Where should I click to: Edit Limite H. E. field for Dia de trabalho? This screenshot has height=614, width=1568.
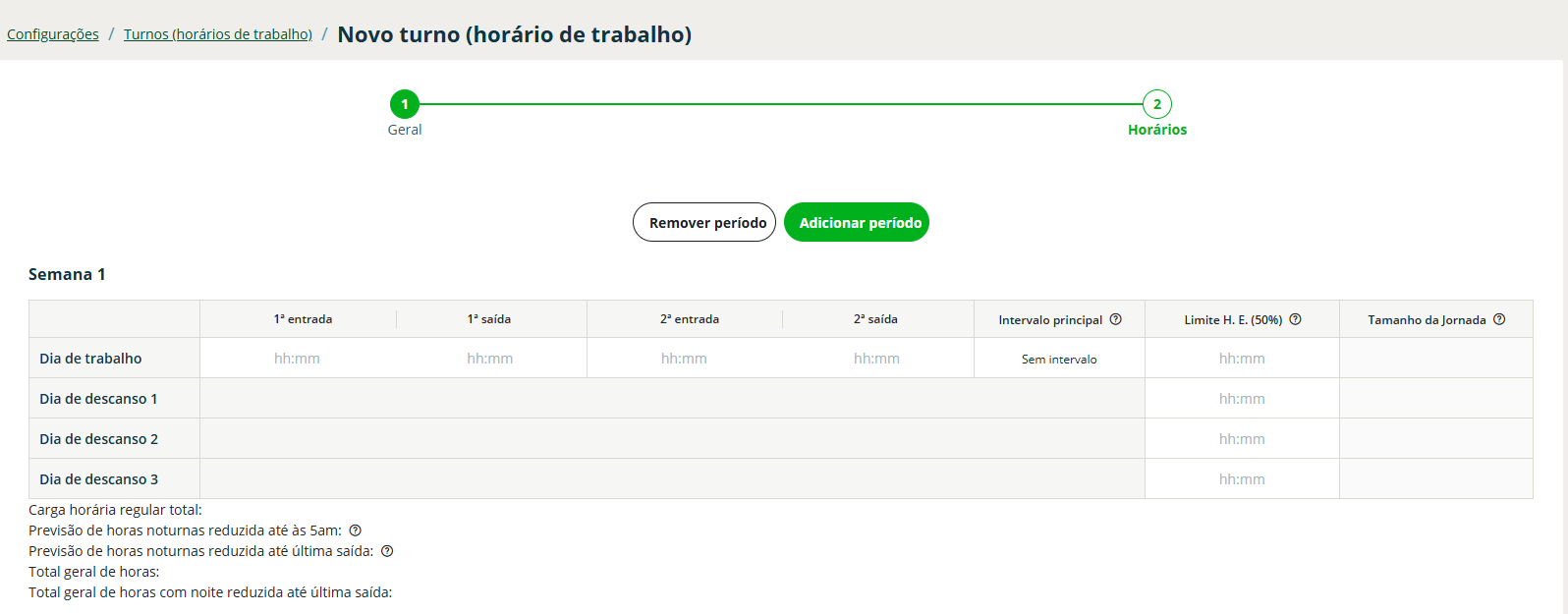point(1242,359)
